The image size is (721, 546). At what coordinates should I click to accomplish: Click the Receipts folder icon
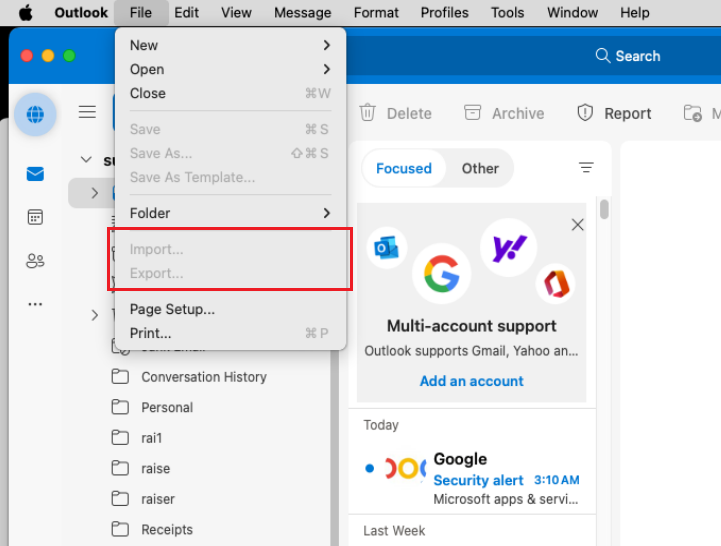(120, 529)
